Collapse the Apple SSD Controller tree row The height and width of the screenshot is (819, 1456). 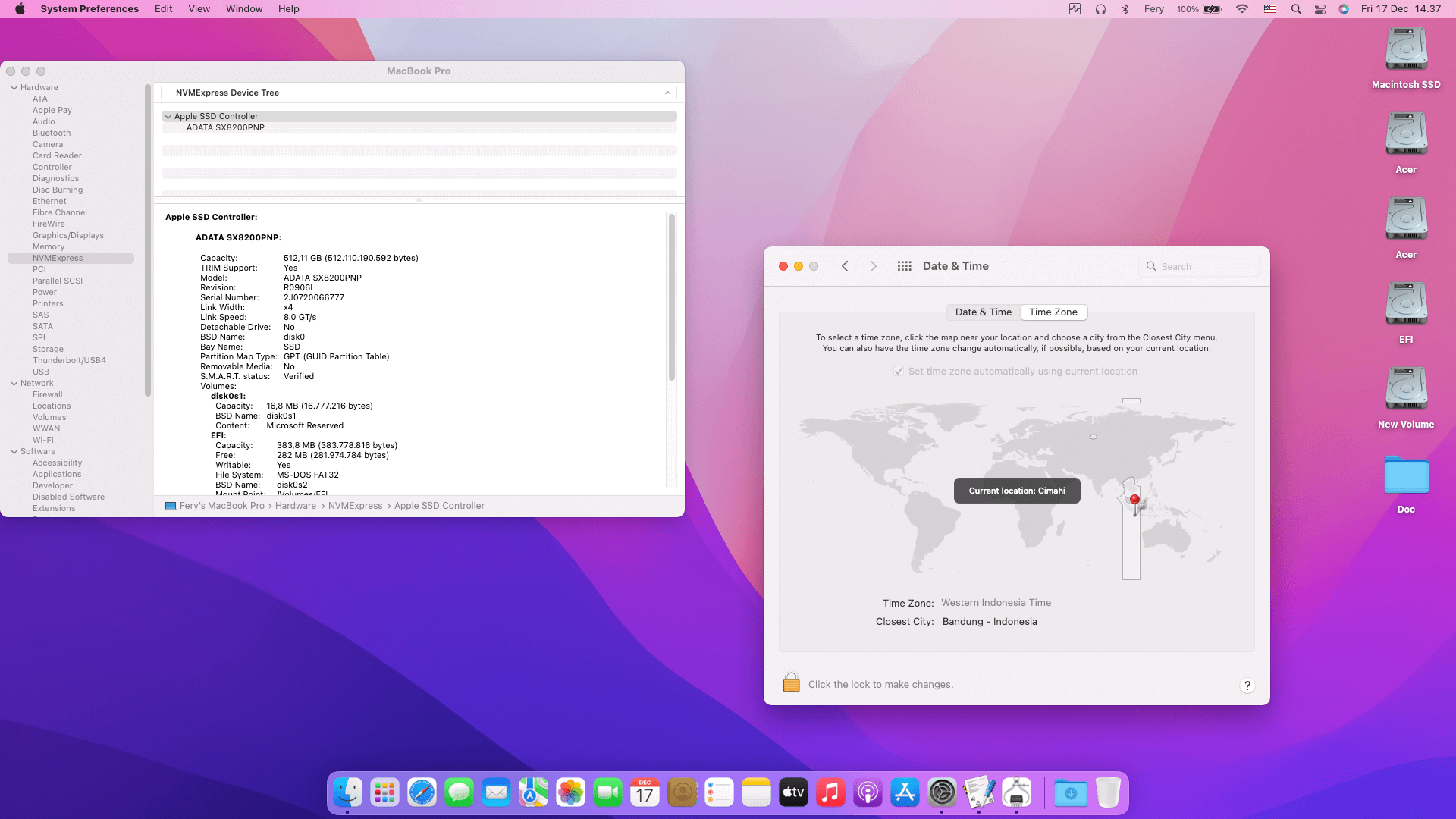[168, 117]
